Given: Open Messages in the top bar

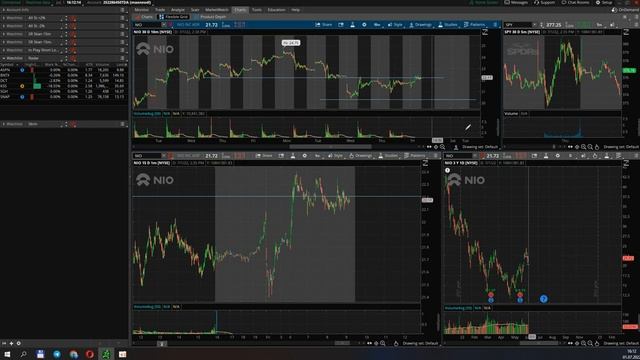Looking at the screenshot, I should (x=516, y=2).
